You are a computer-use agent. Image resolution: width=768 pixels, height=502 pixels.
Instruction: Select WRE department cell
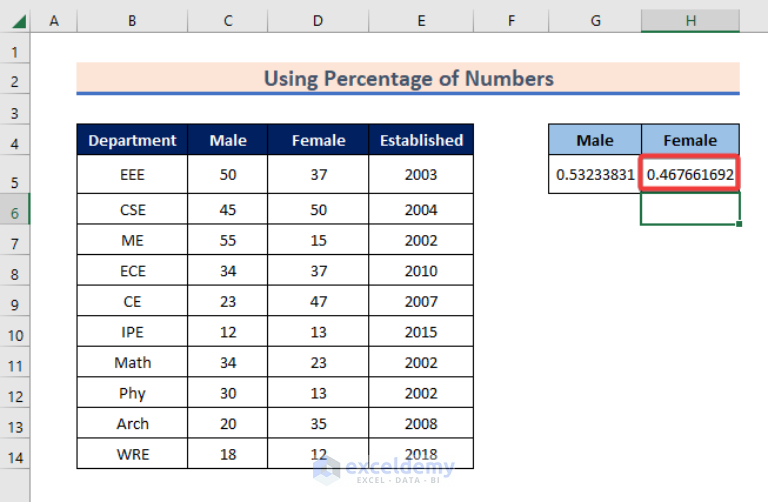[x=132, y=454]
